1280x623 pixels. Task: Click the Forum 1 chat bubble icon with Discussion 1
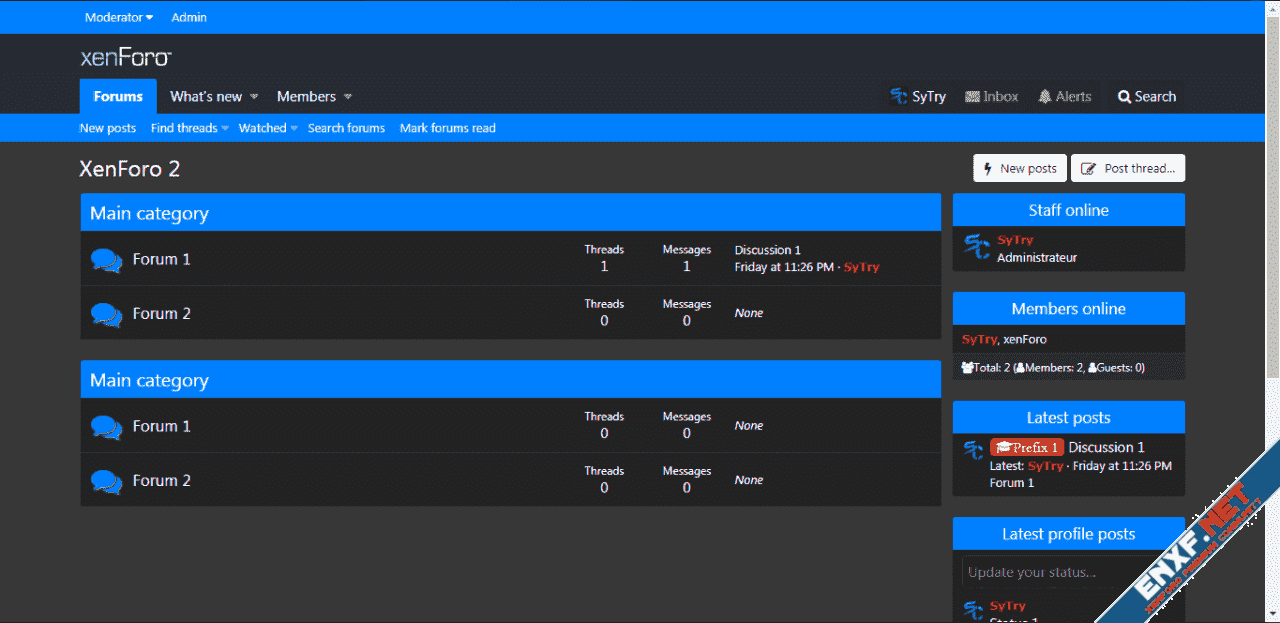tap(106, 260)
